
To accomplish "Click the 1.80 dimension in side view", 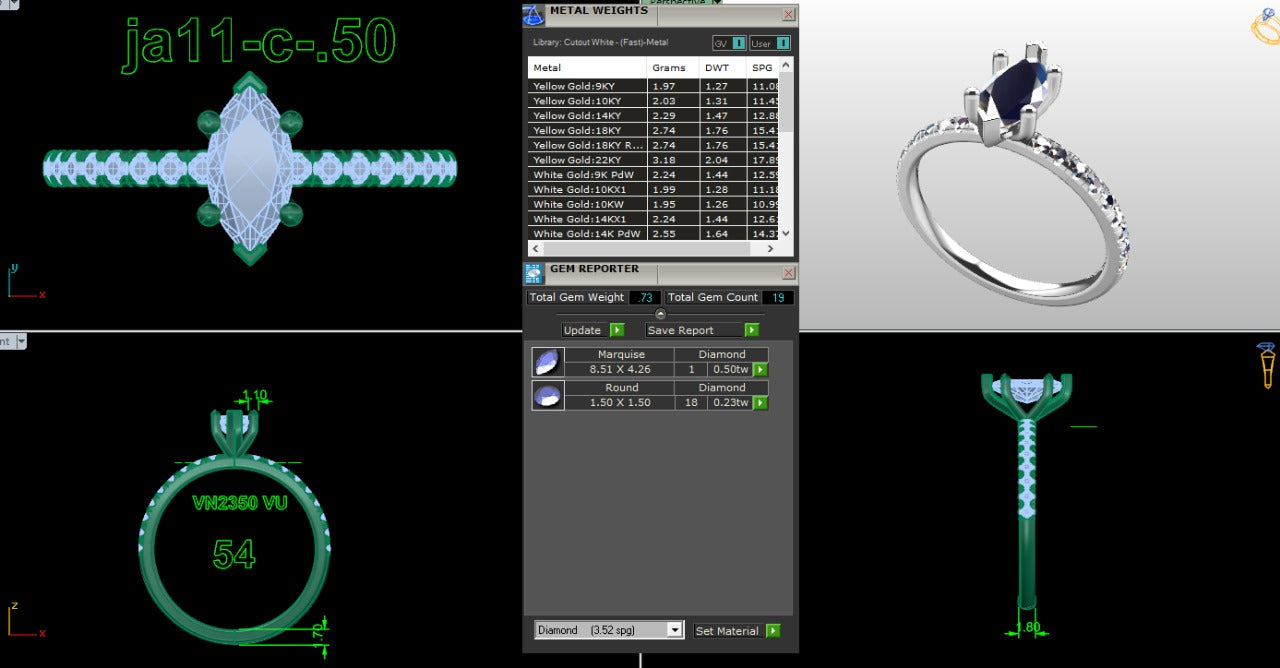I will (x=1026, y=628).
